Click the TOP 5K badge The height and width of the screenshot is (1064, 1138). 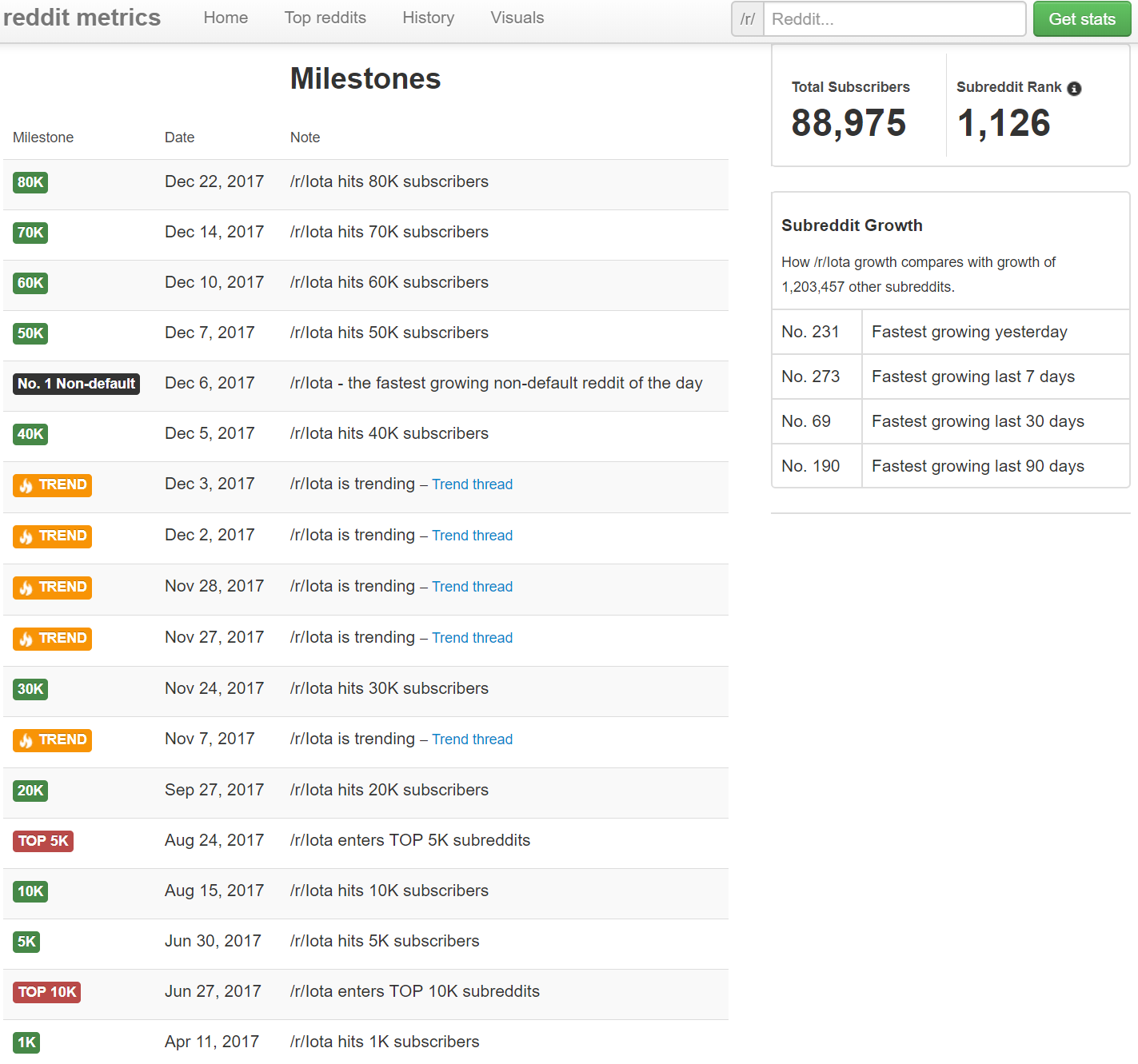pyautogui.click(x=43, y=841)
